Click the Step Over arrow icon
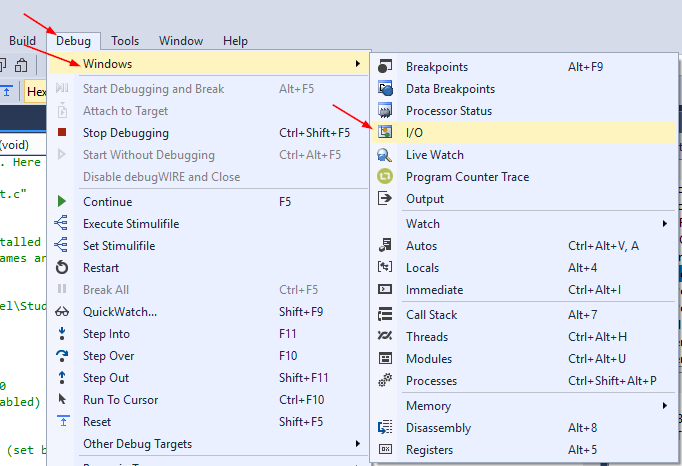 (x=62, y=355)
